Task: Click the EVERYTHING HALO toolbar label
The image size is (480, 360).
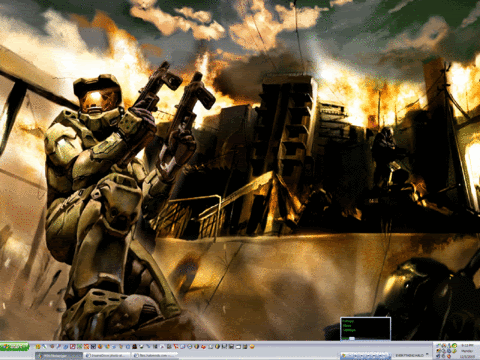Action: point(409,355)
